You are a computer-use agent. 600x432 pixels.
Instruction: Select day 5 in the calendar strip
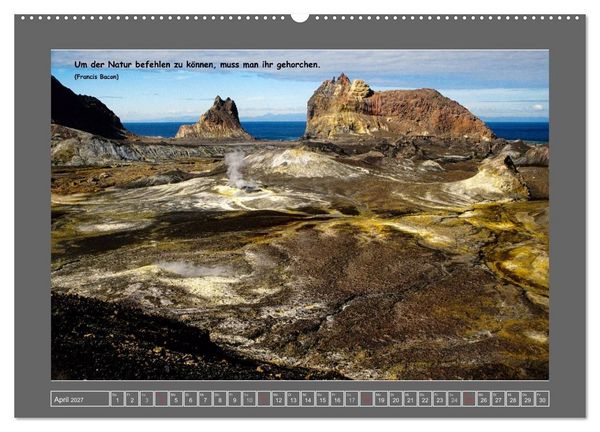176,399
